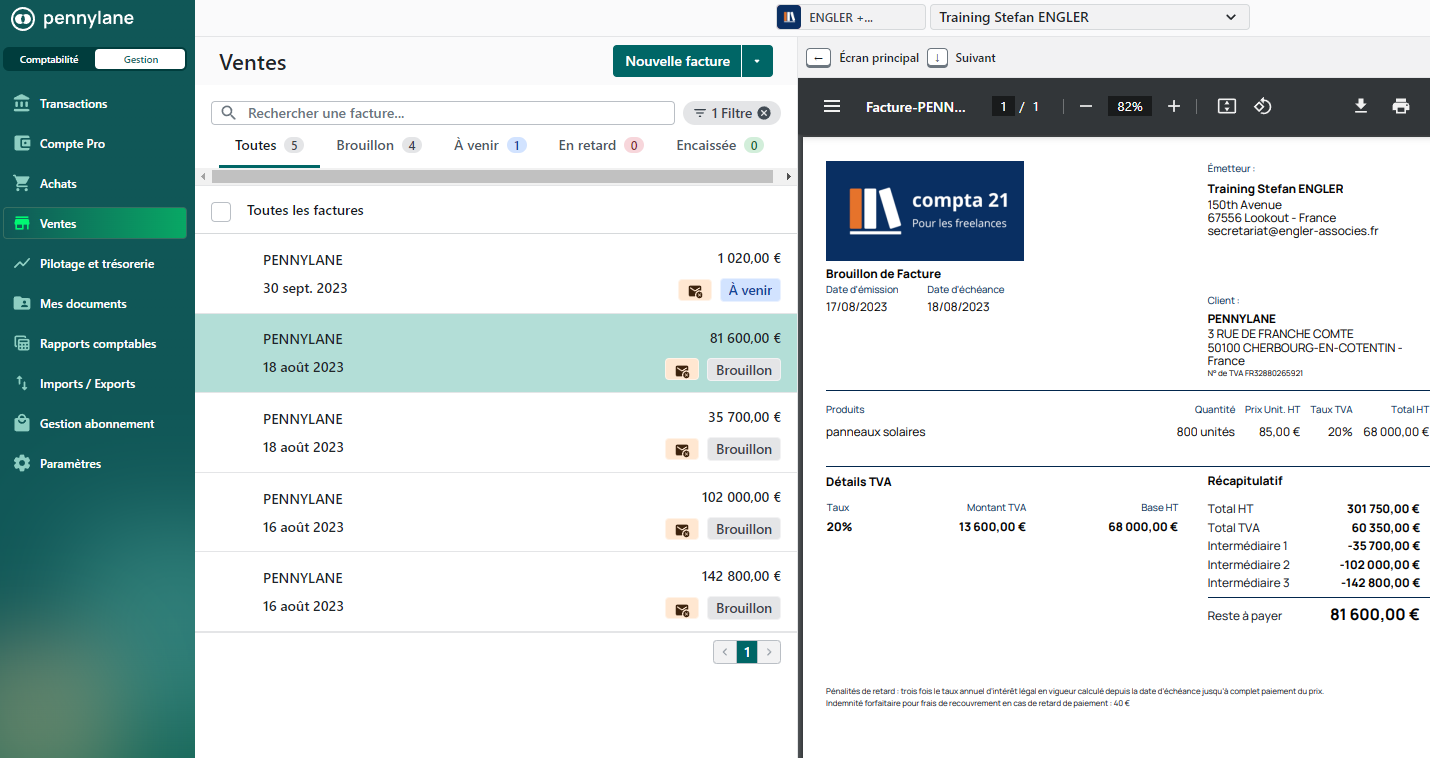Screen dimensions: 1430x758
Task: Click the Nouvelle facture button
Action: click(677, 61)
